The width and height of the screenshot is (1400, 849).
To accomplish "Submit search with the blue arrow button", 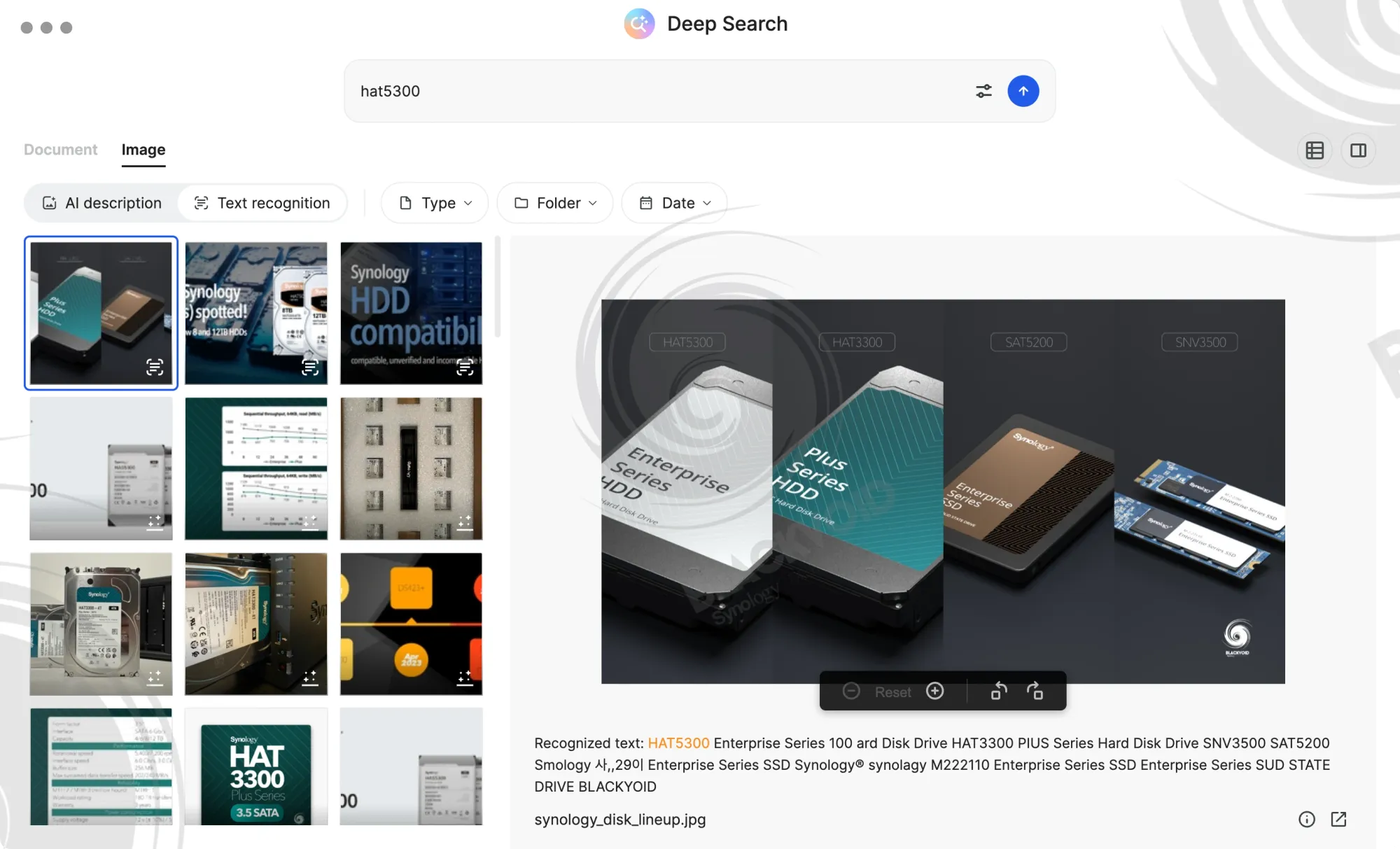I will (x=1023, y=91).
